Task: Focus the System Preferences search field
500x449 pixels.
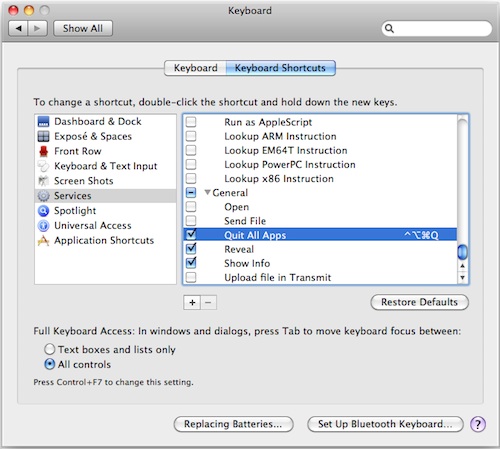Action: tap(437, 29)
